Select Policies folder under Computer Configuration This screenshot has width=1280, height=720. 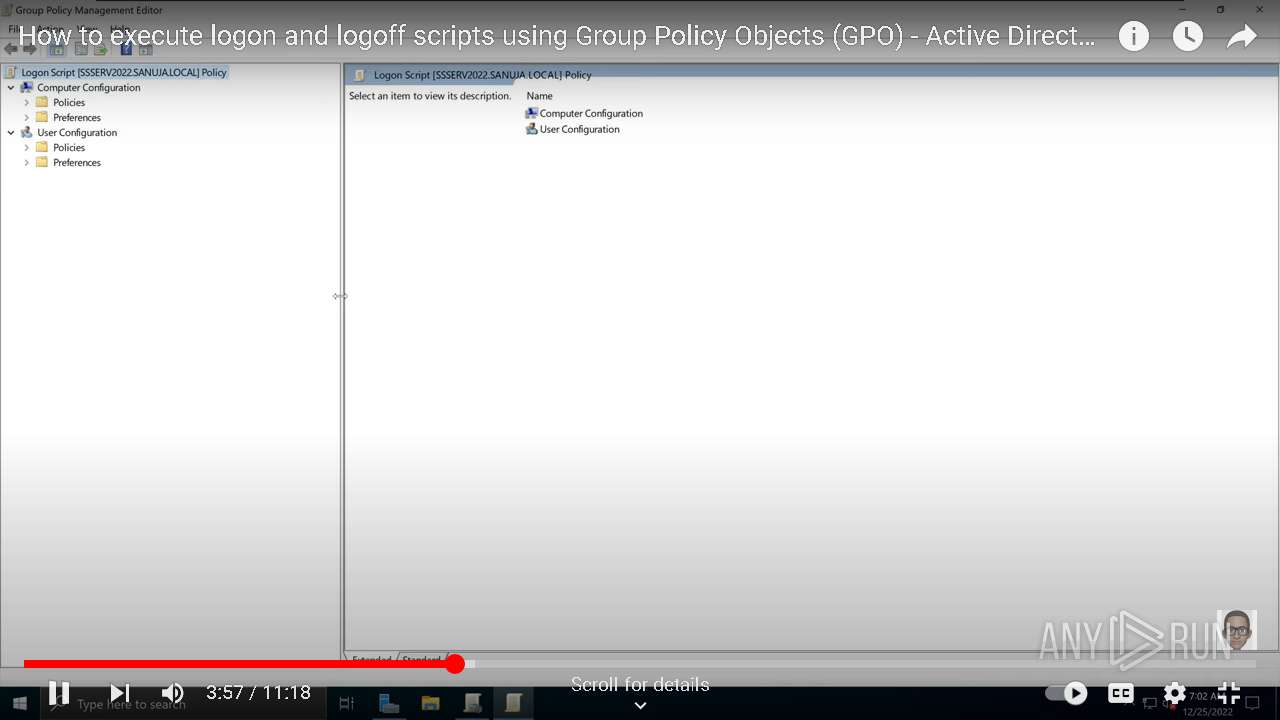click(69, 102)
